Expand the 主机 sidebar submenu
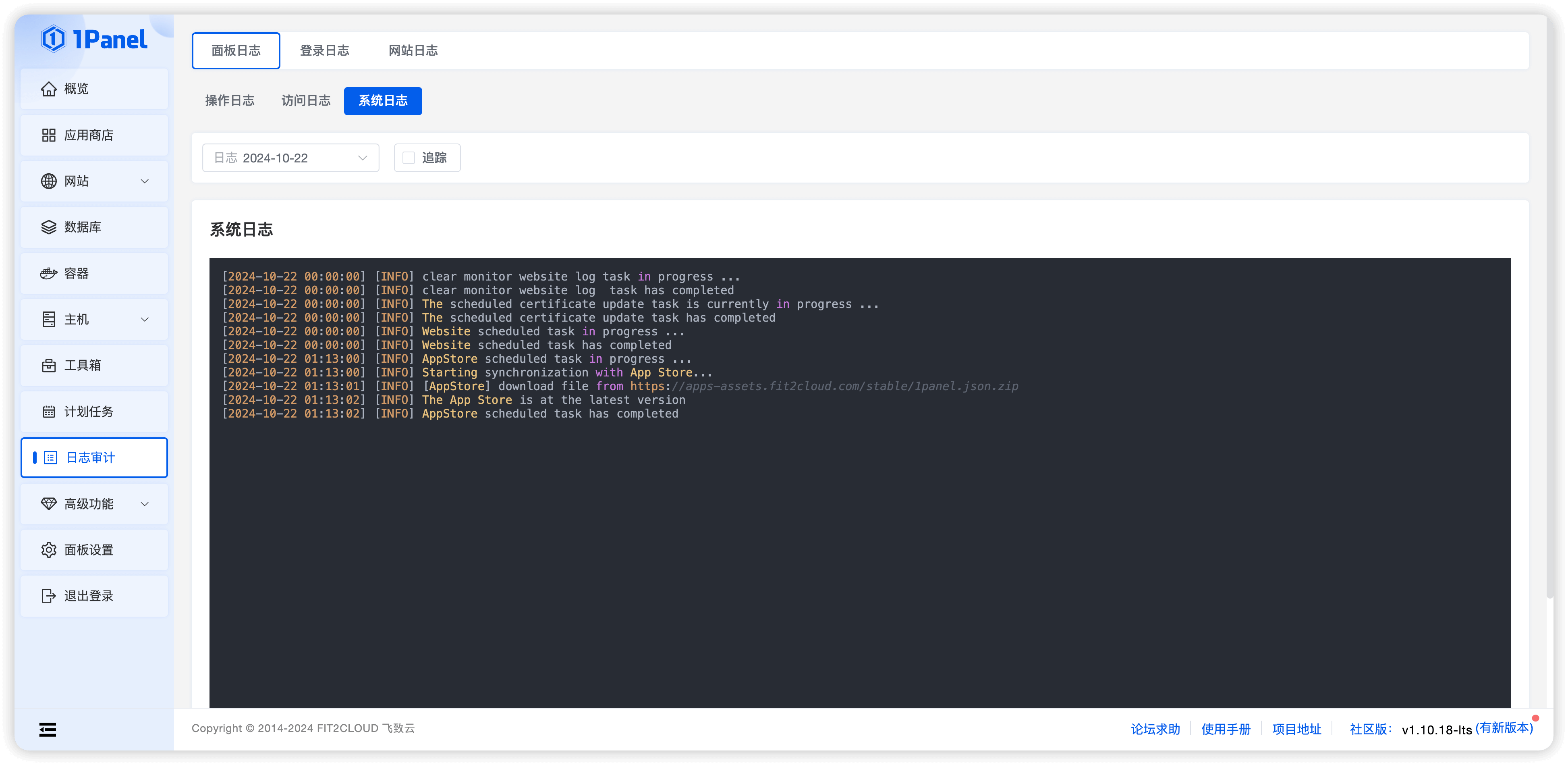Image resolution: width=1568 pixels, height=765 pixels. tap(145, 319)
